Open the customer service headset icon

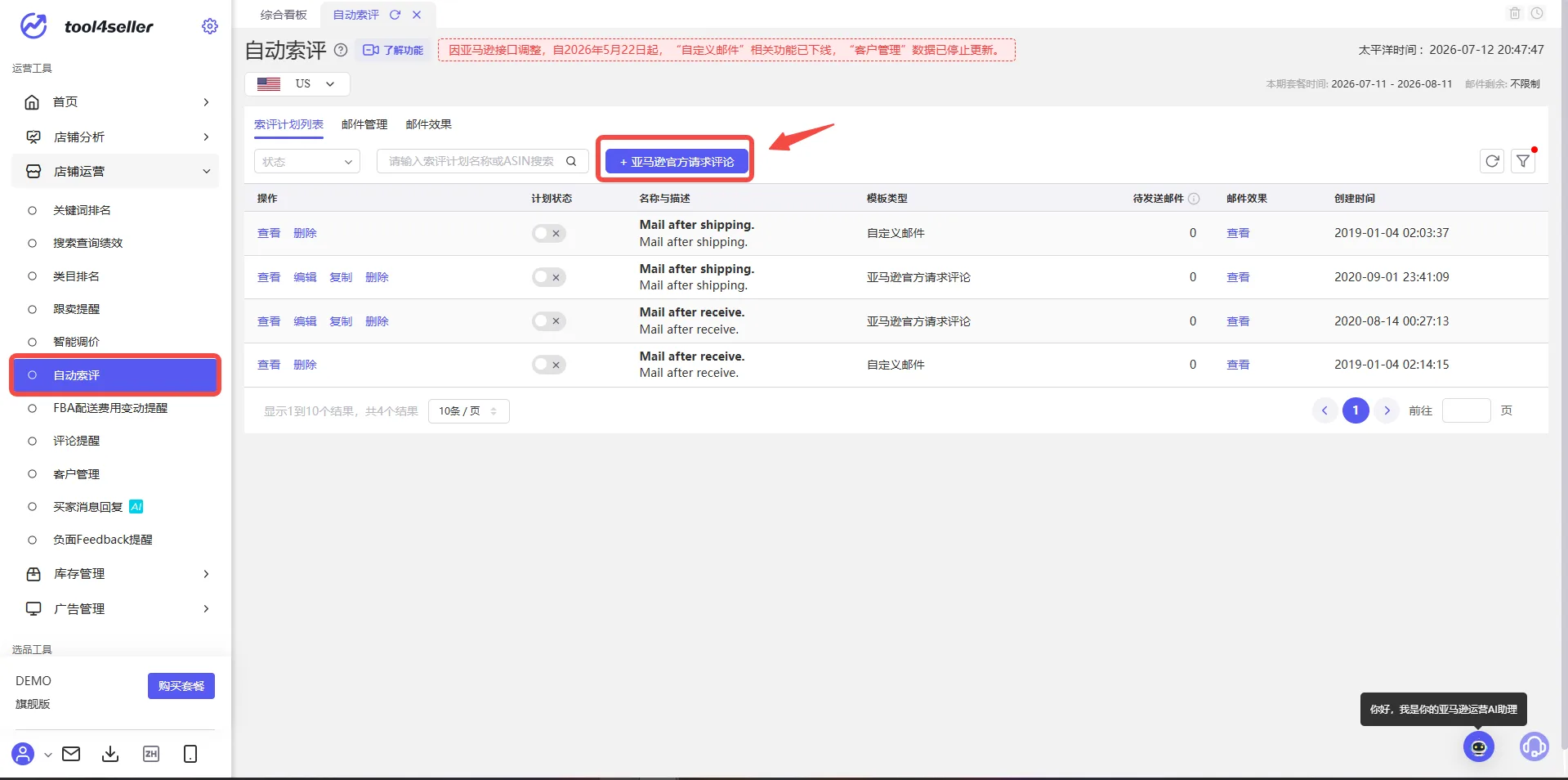coord(1534,746)
